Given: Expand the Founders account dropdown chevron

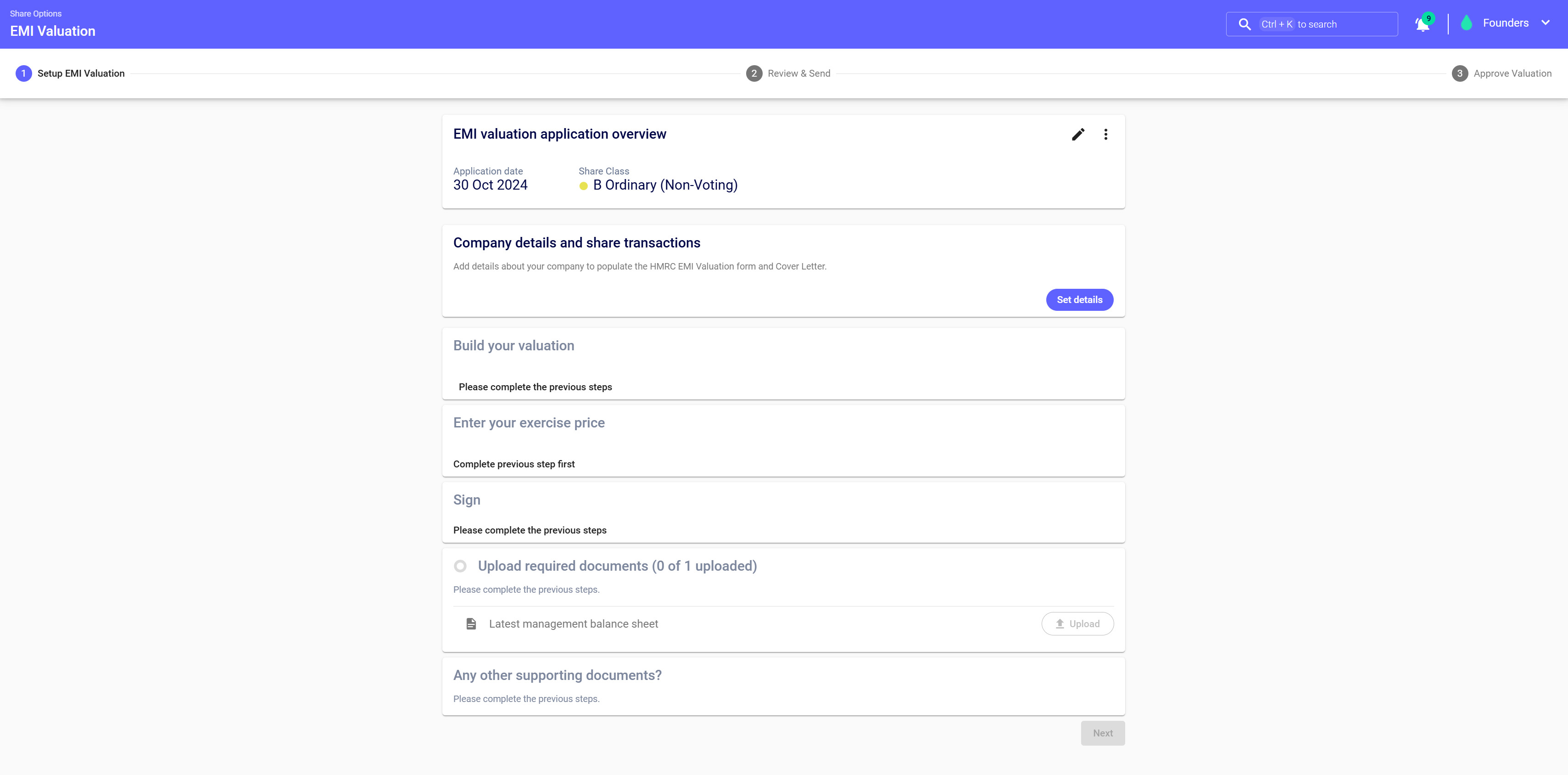Looking at the screenshot, I should [1546, 23].
